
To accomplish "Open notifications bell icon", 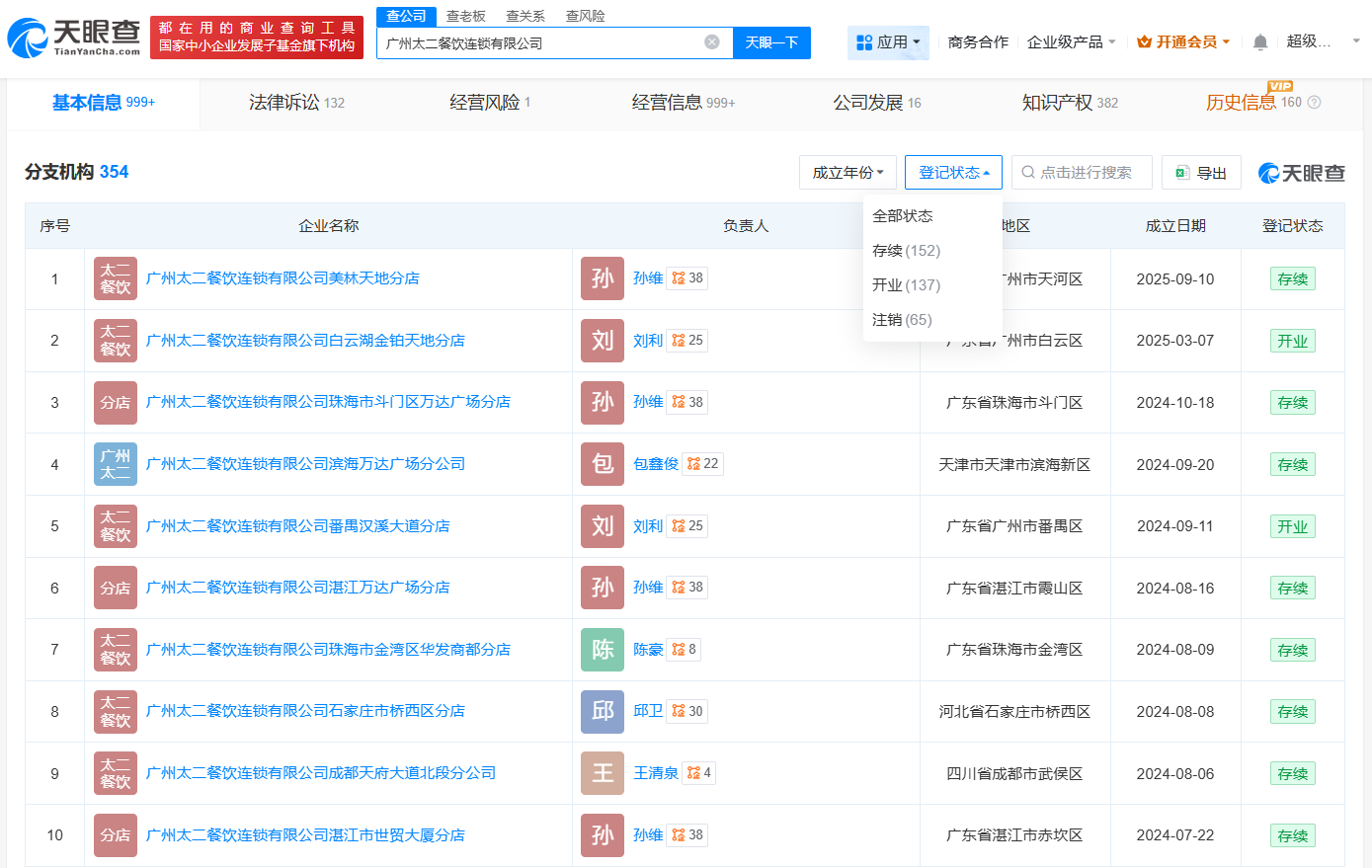I will (x=1259, y=42).
